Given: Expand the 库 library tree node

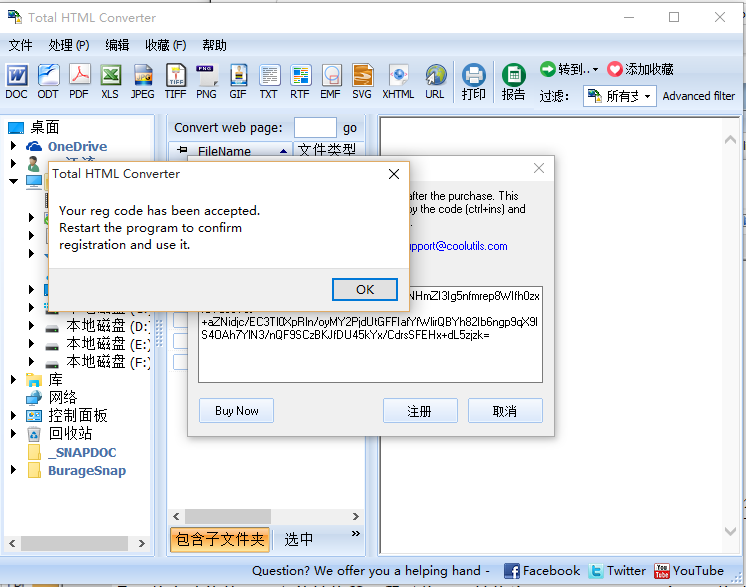Looking at the screenshot, I should pyautogui.click(x=14, y=379).
